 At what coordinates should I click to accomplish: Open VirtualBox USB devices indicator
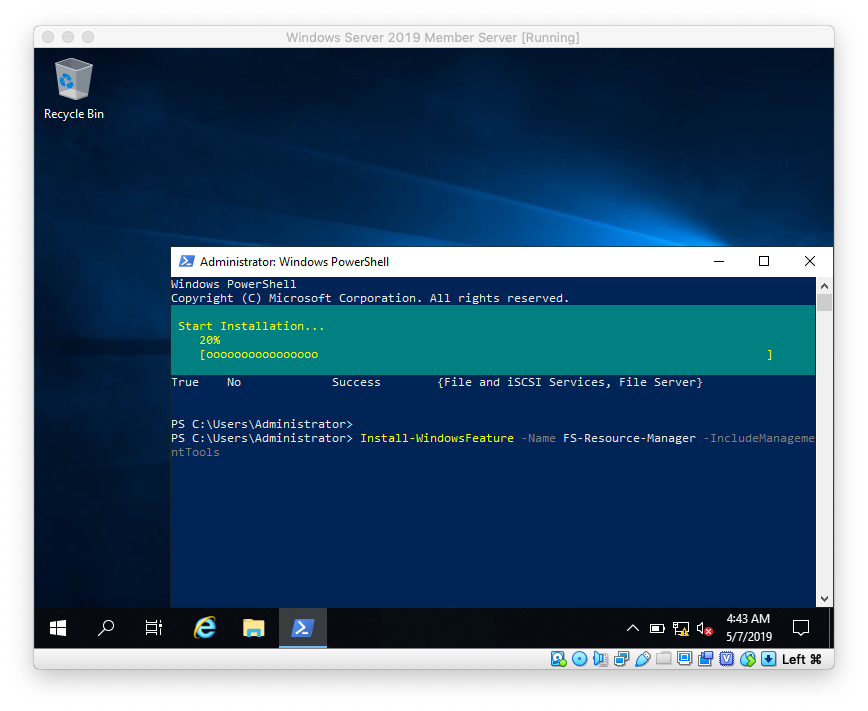pyautogui.click(x=643, y=659)
